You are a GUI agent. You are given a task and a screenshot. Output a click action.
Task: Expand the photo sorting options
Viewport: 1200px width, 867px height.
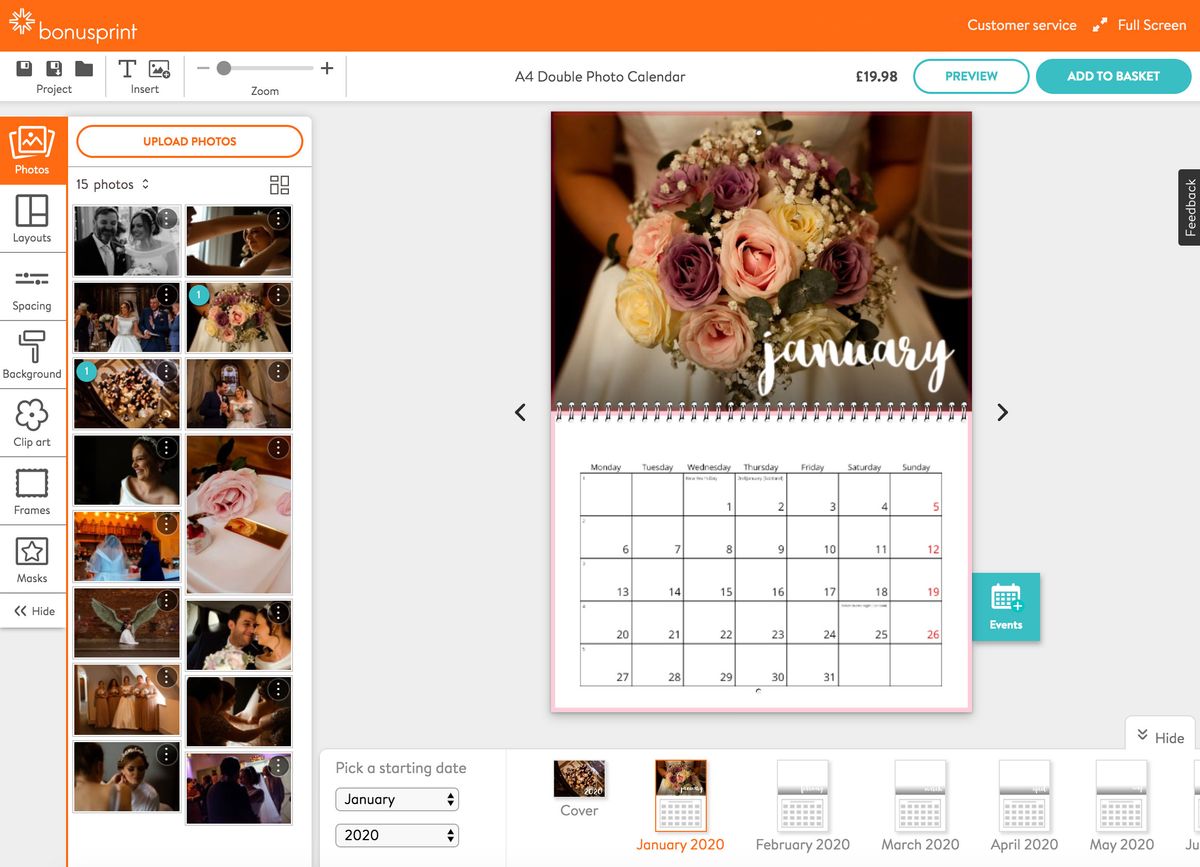tap(145, 184)
